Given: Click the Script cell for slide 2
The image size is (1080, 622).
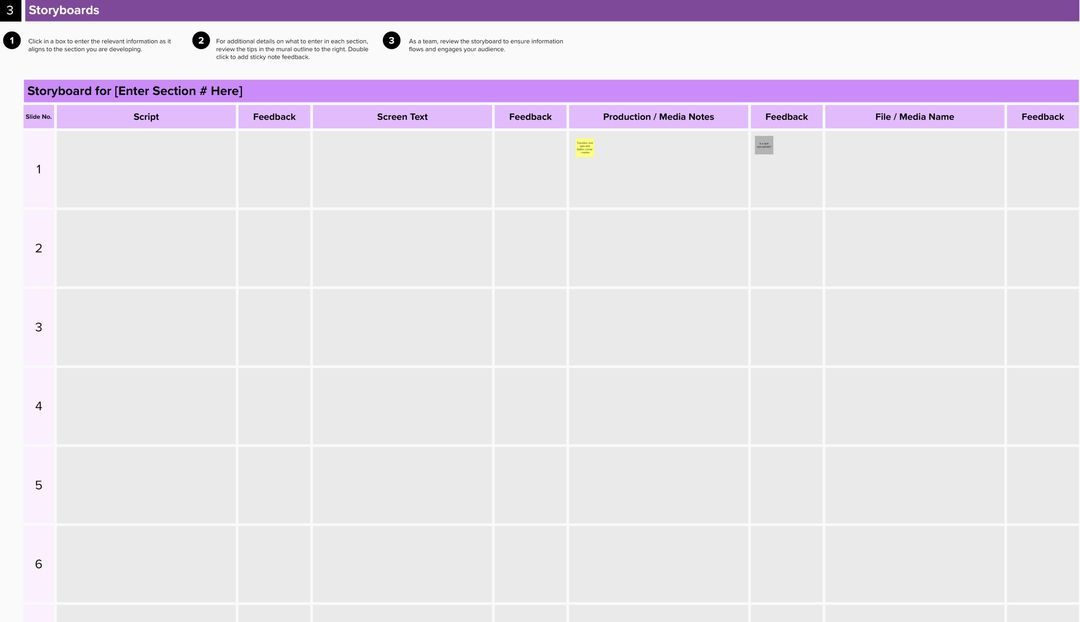Looking at the screenshot, I should [x=146, y=245].
